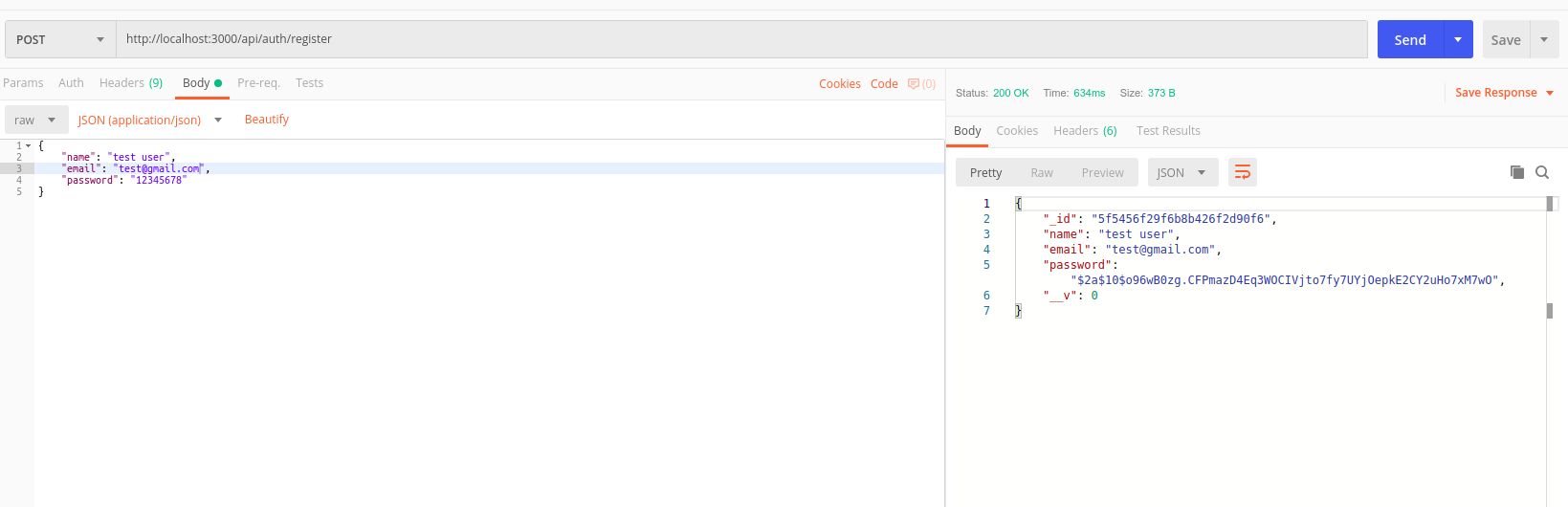1568x507 pixels.
Task: Click the closing brace on request line 5
Action: [41, 191]
